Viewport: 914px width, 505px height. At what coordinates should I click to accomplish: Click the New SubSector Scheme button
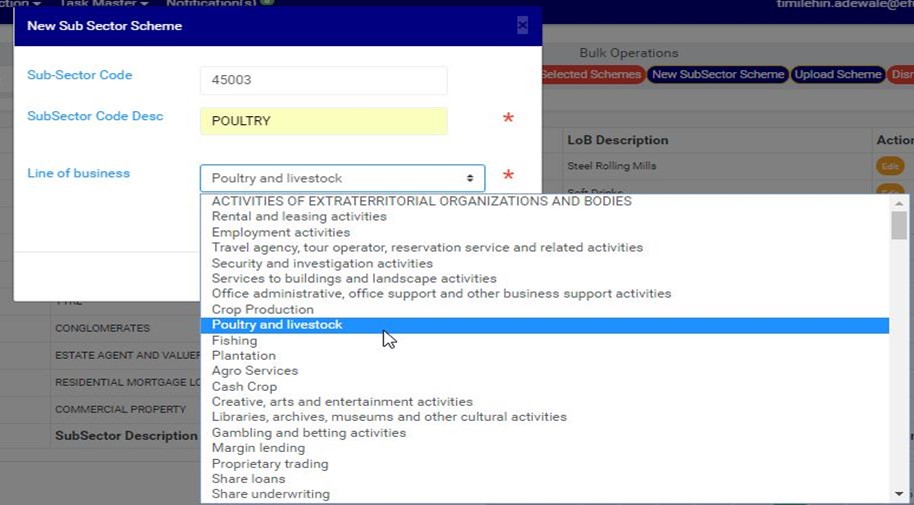point(718,75)
